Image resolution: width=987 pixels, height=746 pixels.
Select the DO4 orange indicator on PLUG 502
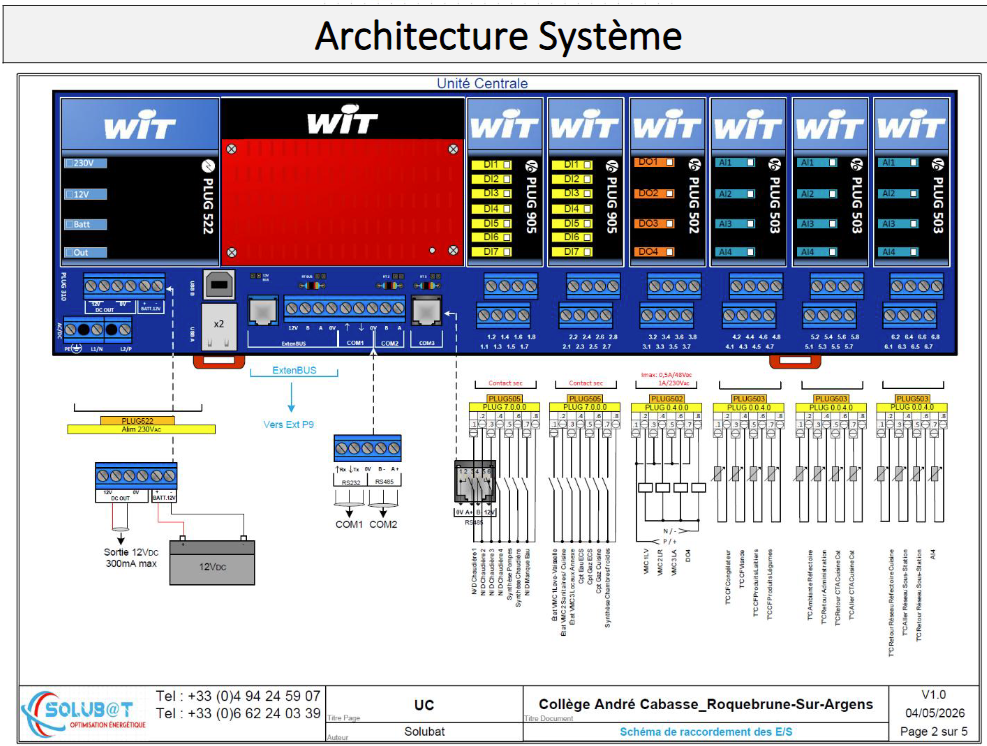point(654,252)
